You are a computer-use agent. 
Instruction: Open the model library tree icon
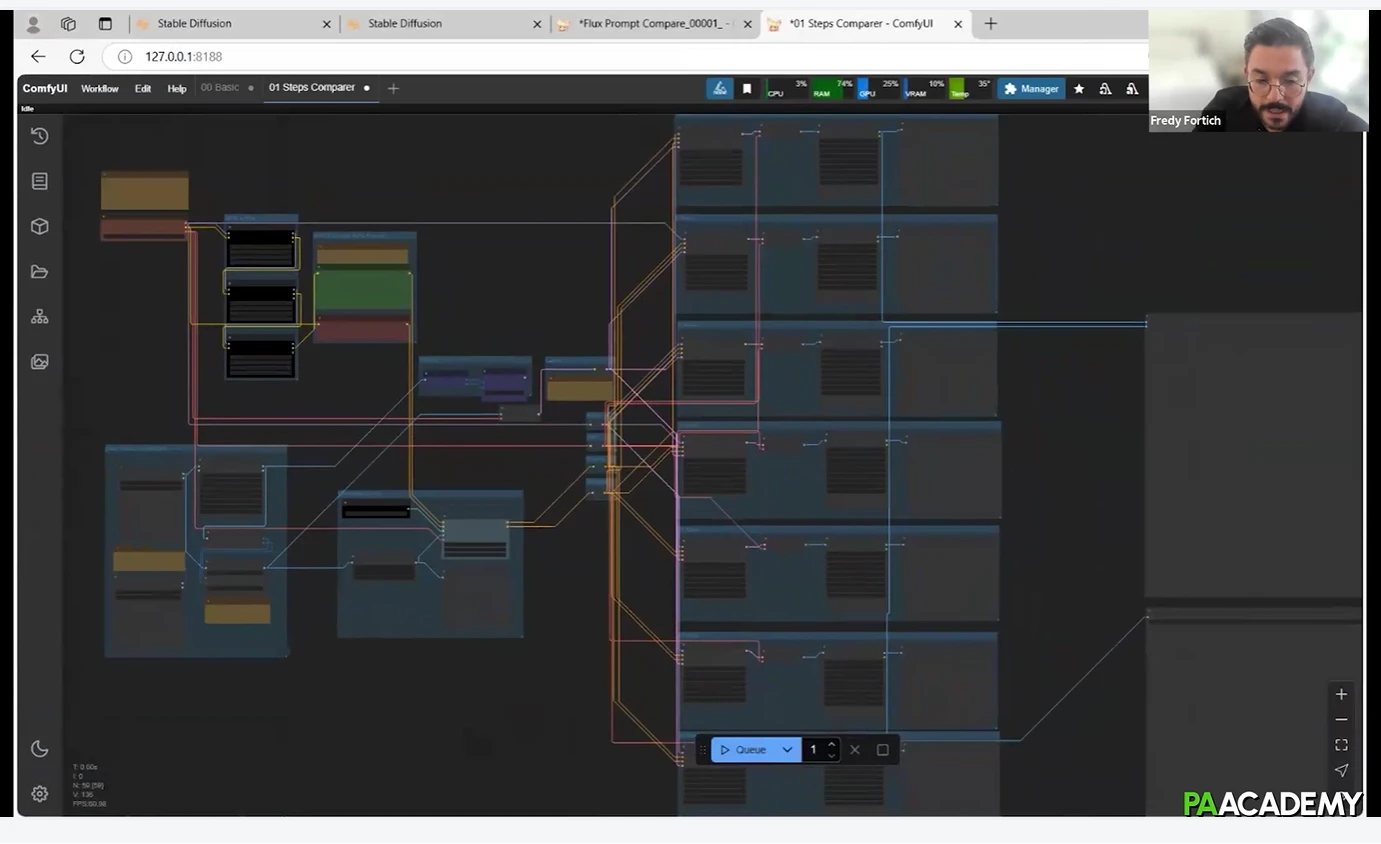(40, 317)
